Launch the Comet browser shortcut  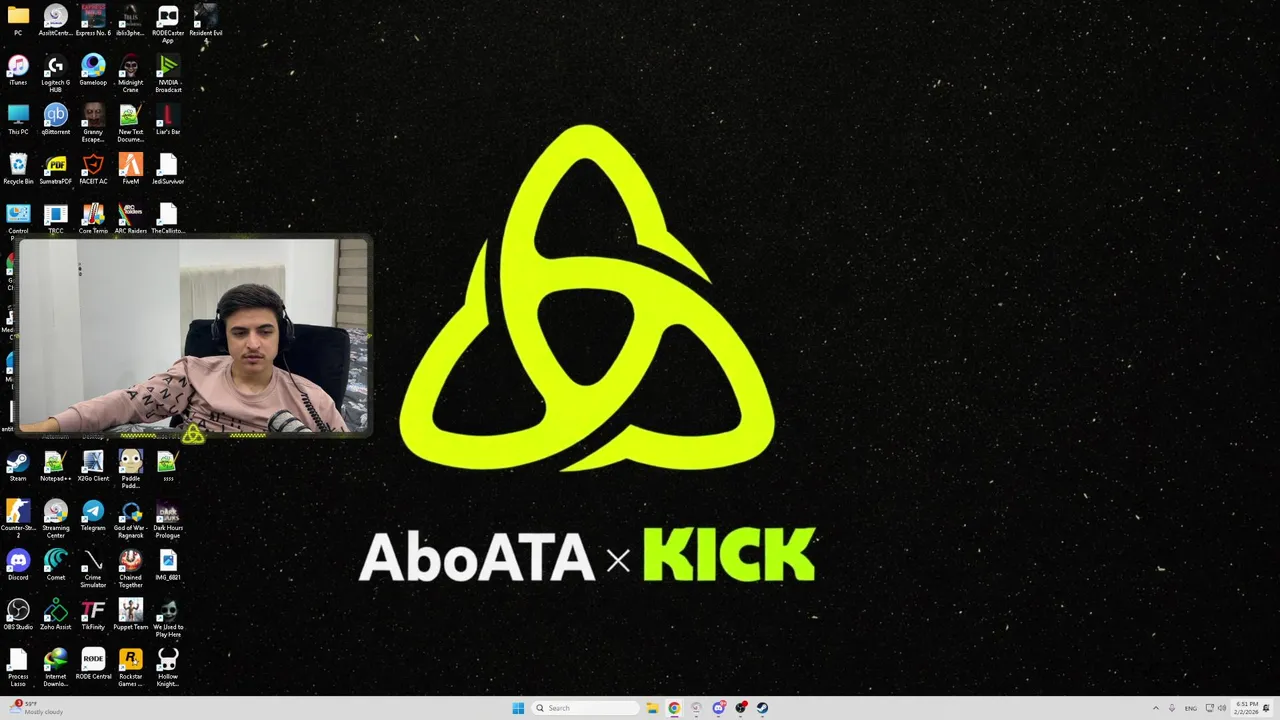coord(56,565)
